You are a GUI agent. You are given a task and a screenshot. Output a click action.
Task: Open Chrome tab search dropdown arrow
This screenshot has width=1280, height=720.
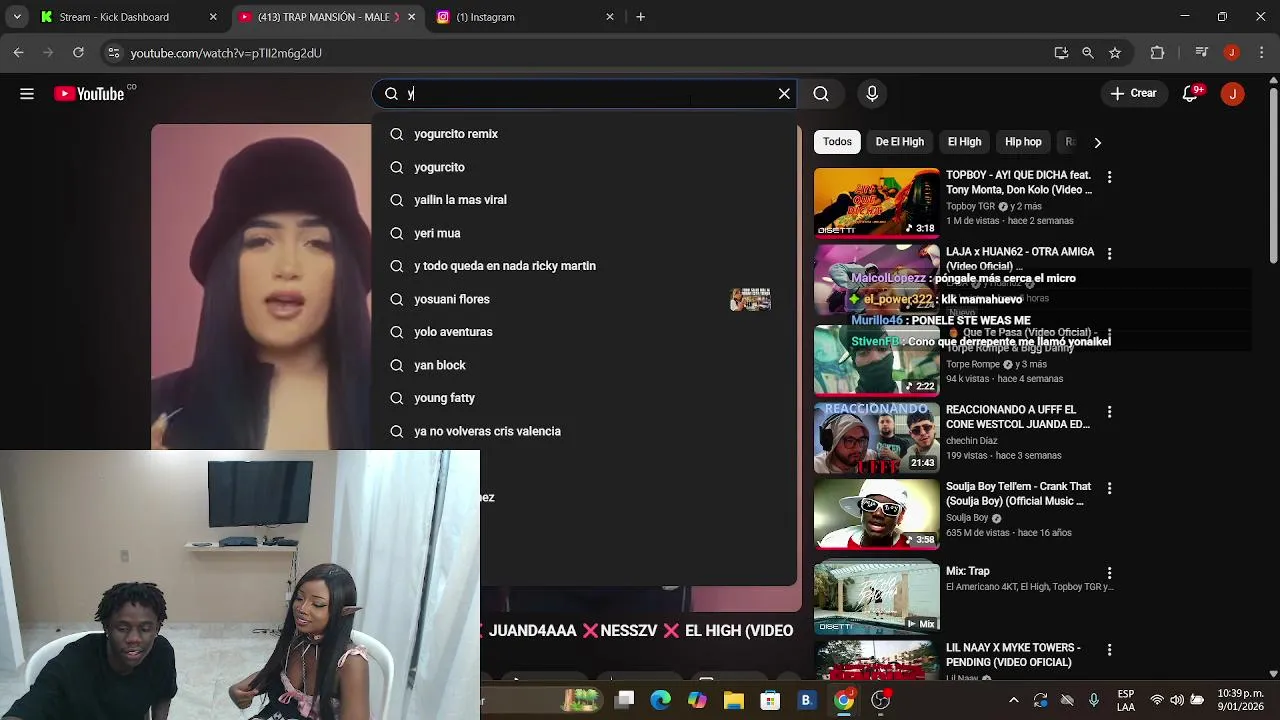17,17
